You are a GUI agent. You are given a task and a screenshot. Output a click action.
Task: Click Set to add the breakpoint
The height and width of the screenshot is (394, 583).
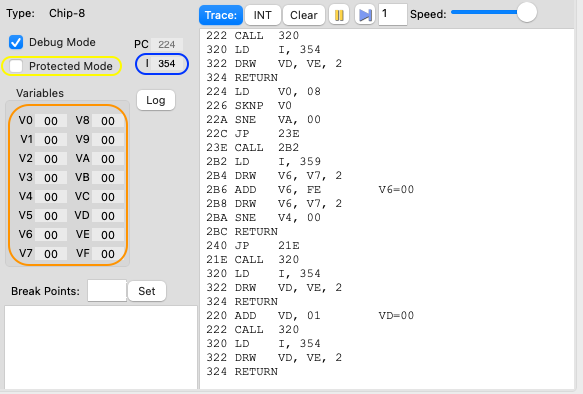coord(147,291)
